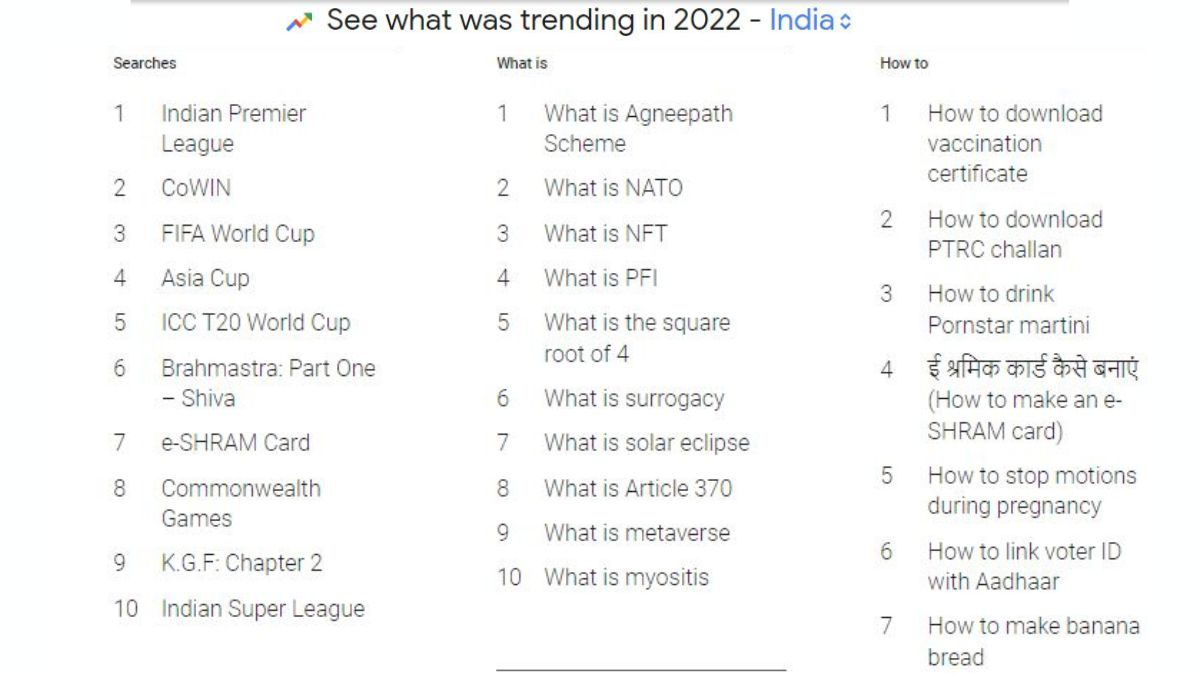Viewport: 1200px width, 675px height.
Task: Open the CoWIN trending search
Action: 196,188
